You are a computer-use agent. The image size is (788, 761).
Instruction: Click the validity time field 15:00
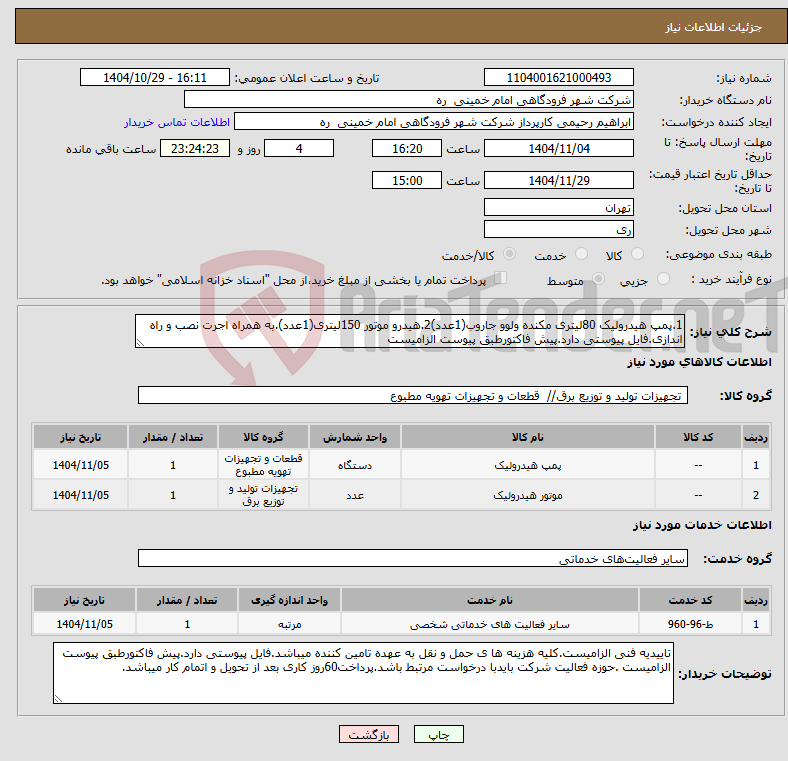[x=407, y=180]
